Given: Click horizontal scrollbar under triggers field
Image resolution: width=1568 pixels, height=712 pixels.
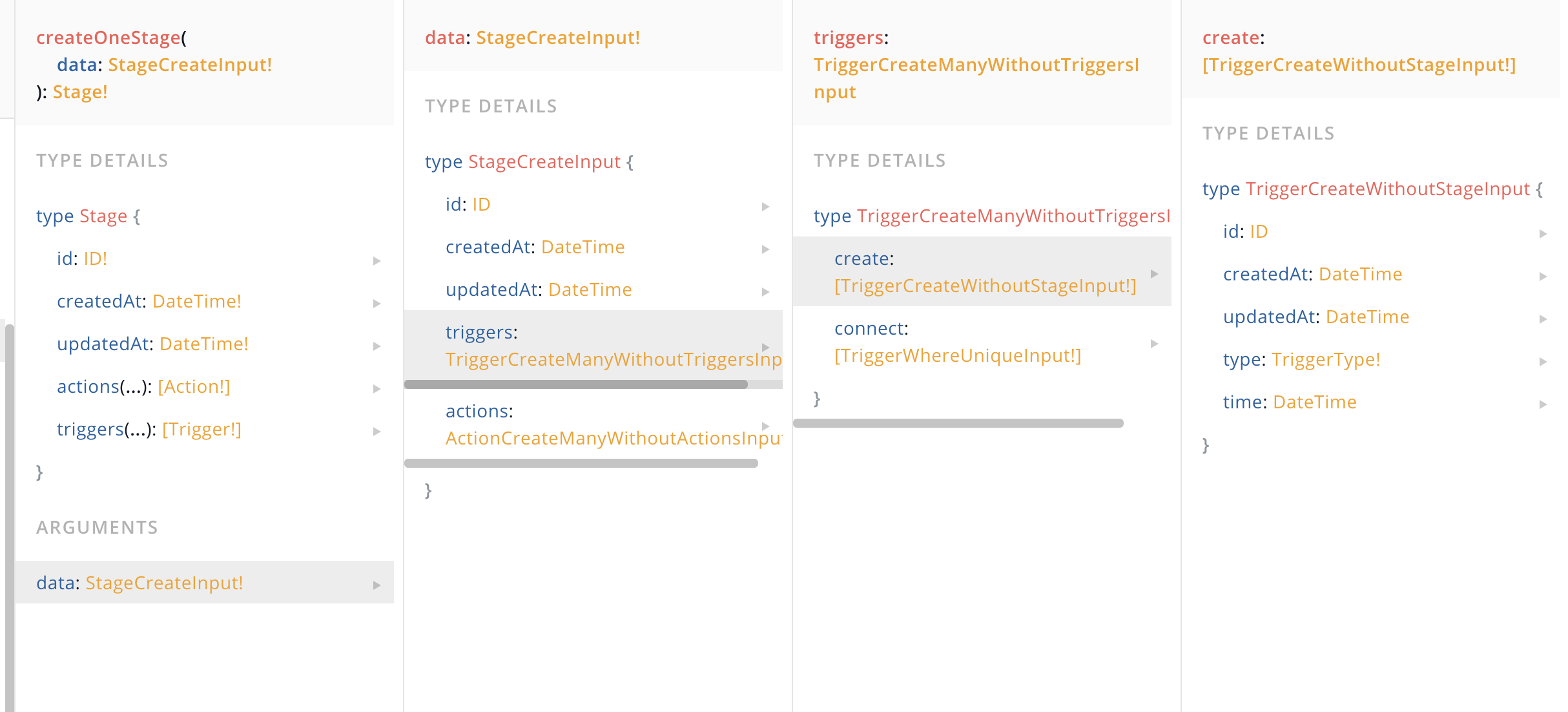Looking at the screenshot, I should 575,384.
